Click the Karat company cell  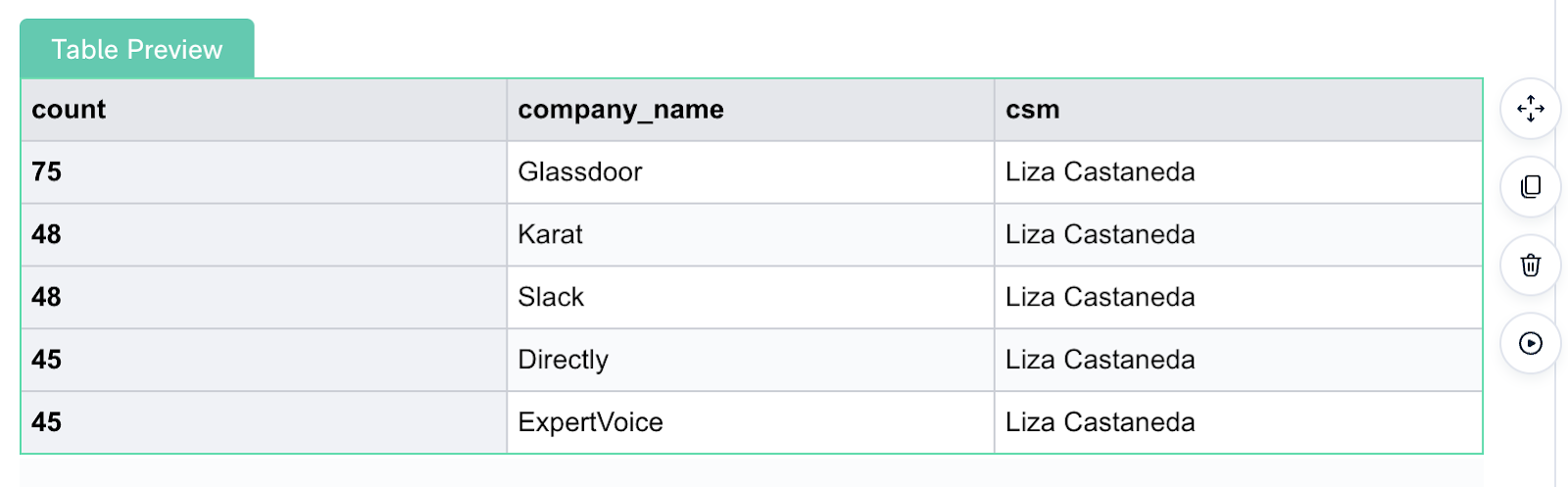point(751,235)
